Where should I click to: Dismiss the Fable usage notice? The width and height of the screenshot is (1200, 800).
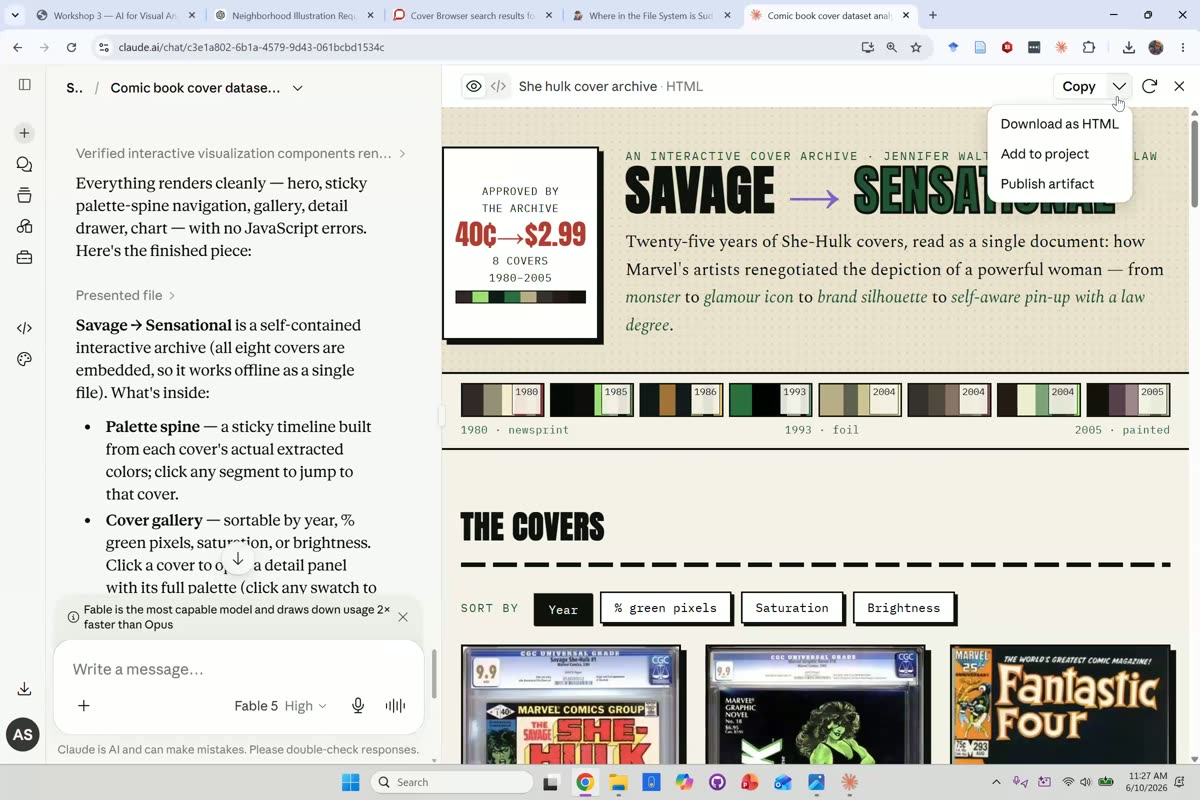[x=403, y=617]
